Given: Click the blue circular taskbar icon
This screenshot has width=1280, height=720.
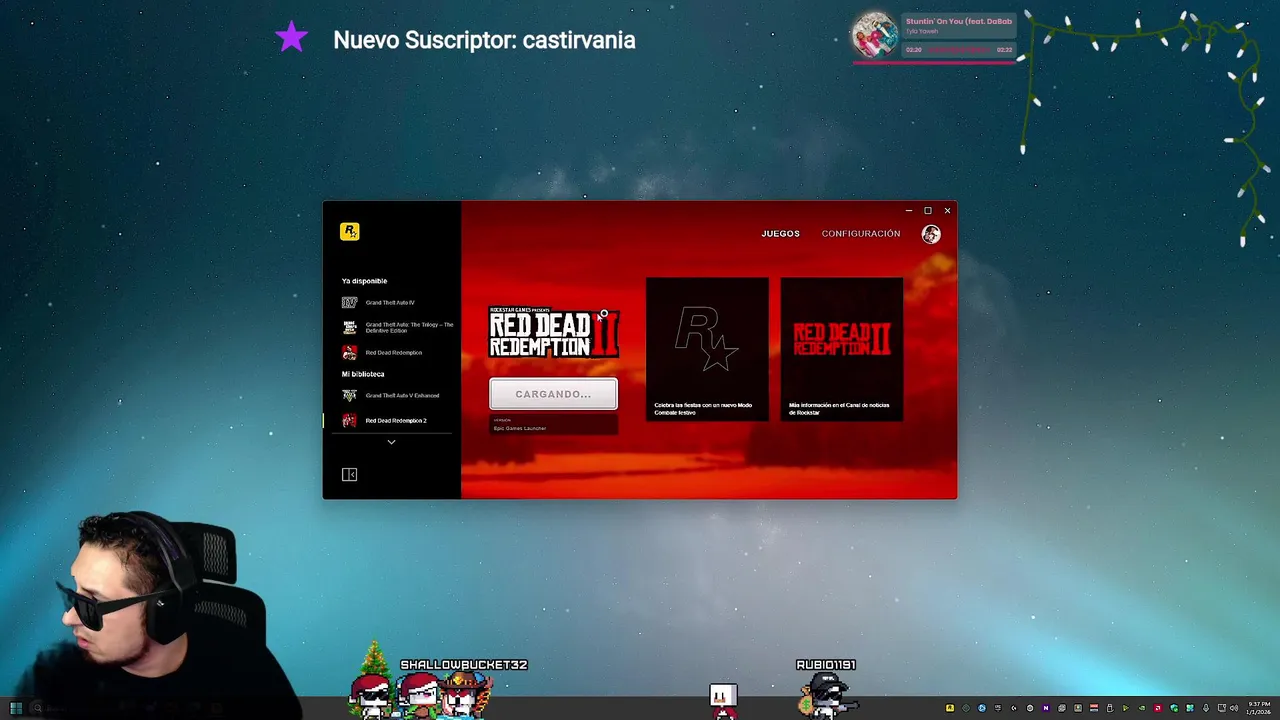Looking at the screenshot, I should point(982,708).
